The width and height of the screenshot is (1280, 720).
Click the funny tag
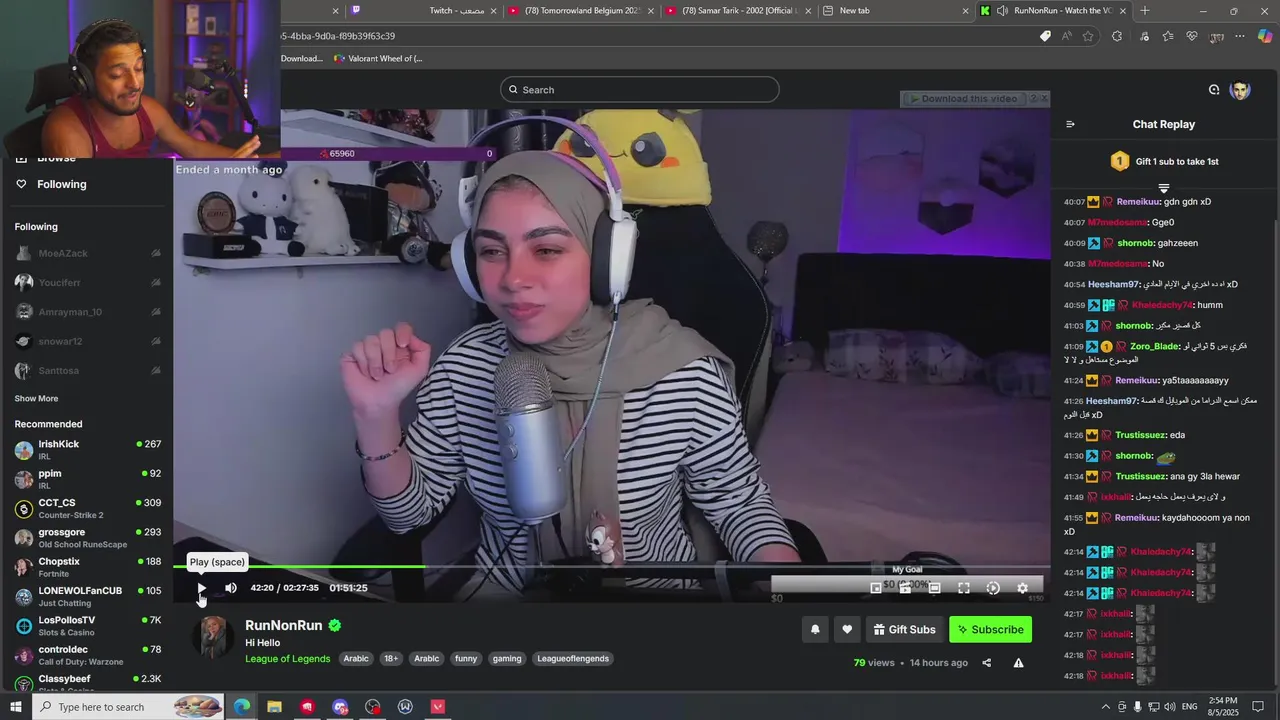(466, 659)
